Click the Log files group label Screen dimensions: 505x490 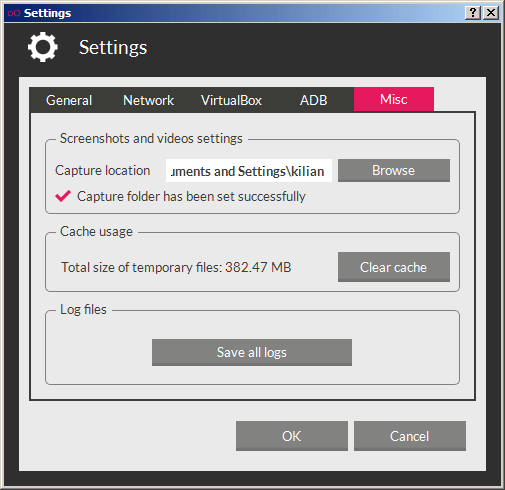(83, 309)
